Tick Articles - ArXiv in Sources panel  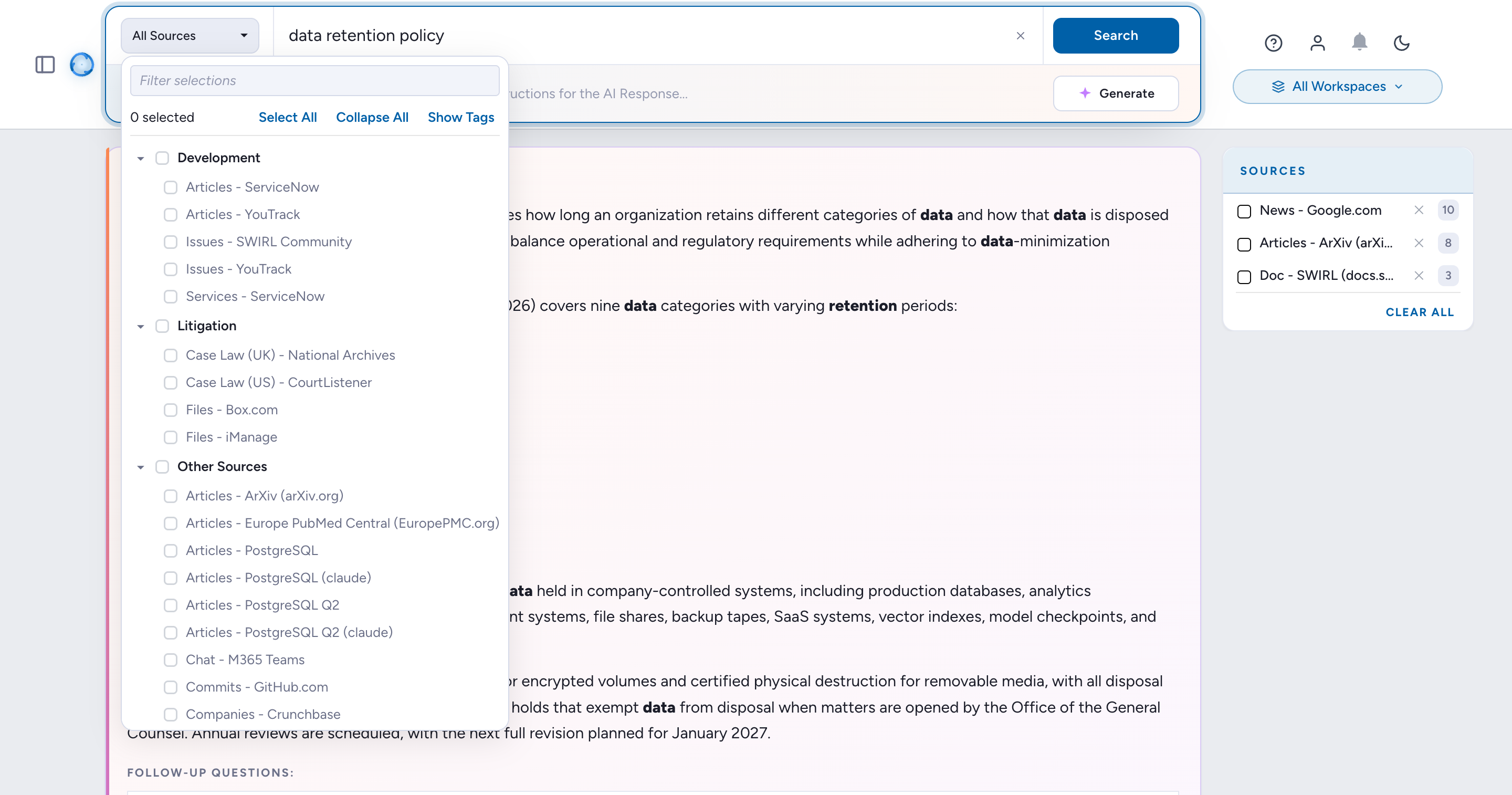tap(1244, 244)
